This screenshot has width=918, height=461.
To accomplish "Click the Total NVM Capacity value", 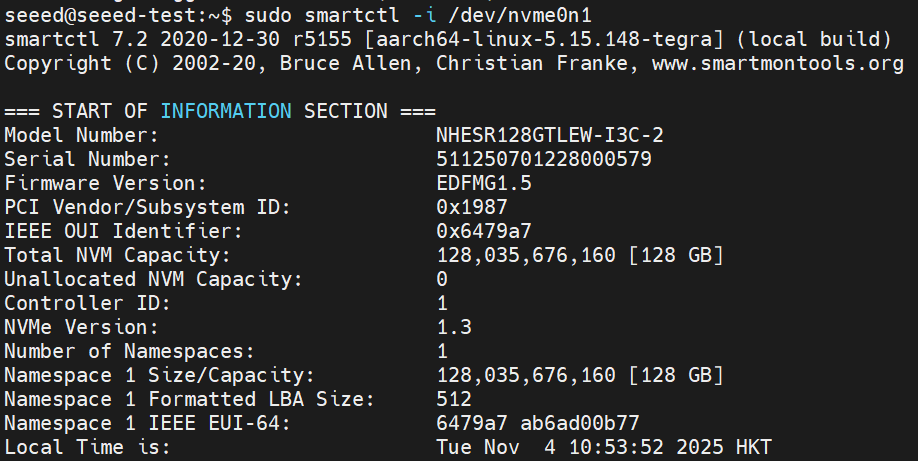I will [x=580, y=255].
